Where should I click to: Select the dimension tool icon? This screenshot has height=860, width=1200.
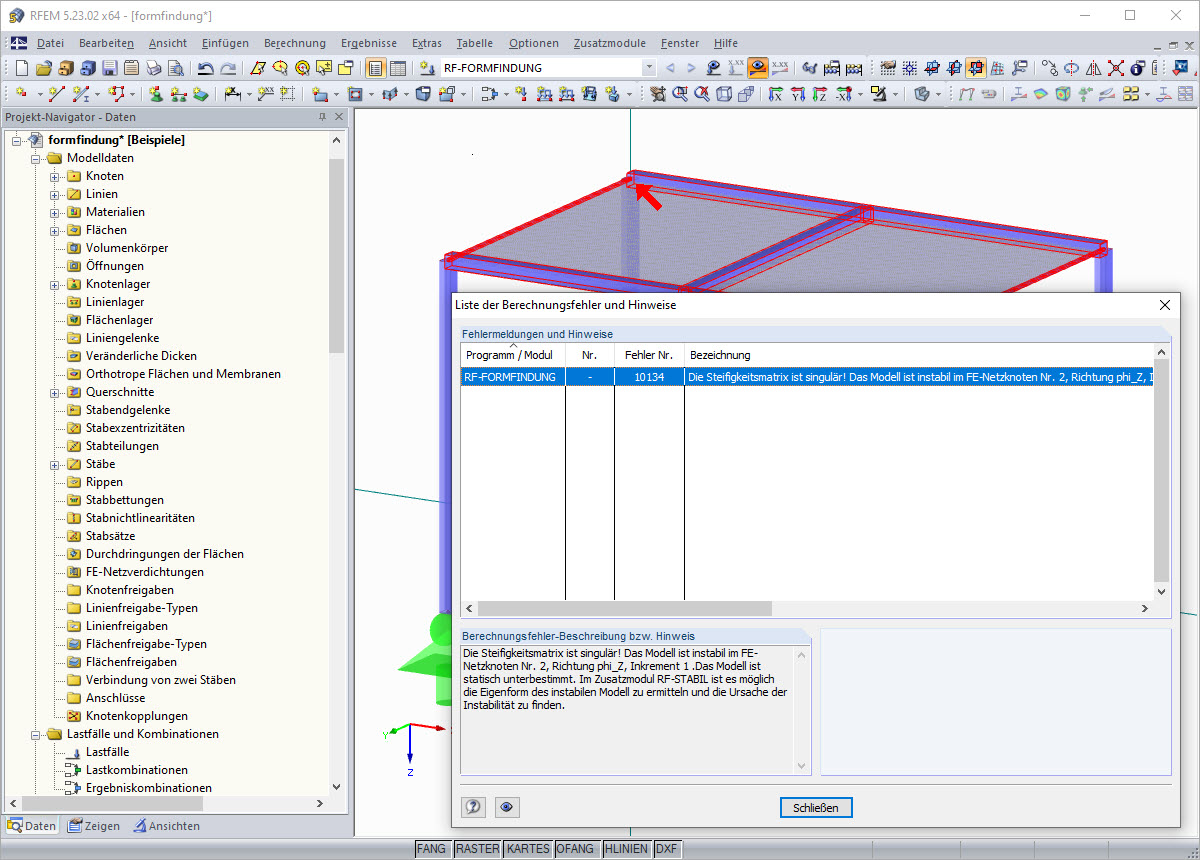tap(232, 94)
